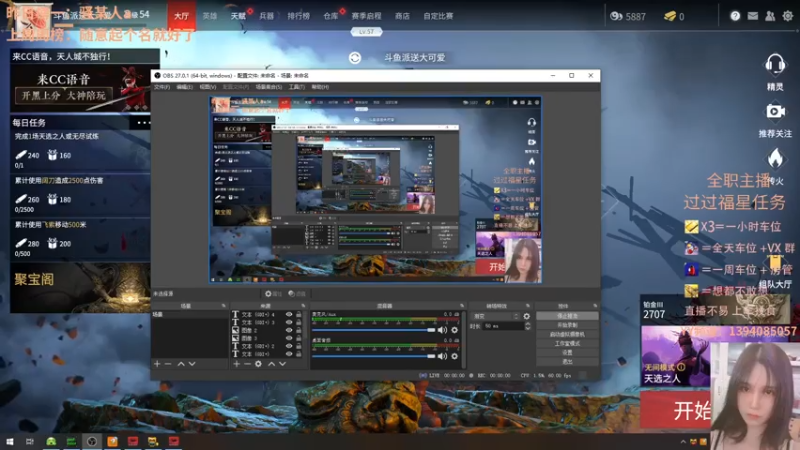
Task: Open the 帮助(H) menu in OBS
Action: (x=320, y=87)
